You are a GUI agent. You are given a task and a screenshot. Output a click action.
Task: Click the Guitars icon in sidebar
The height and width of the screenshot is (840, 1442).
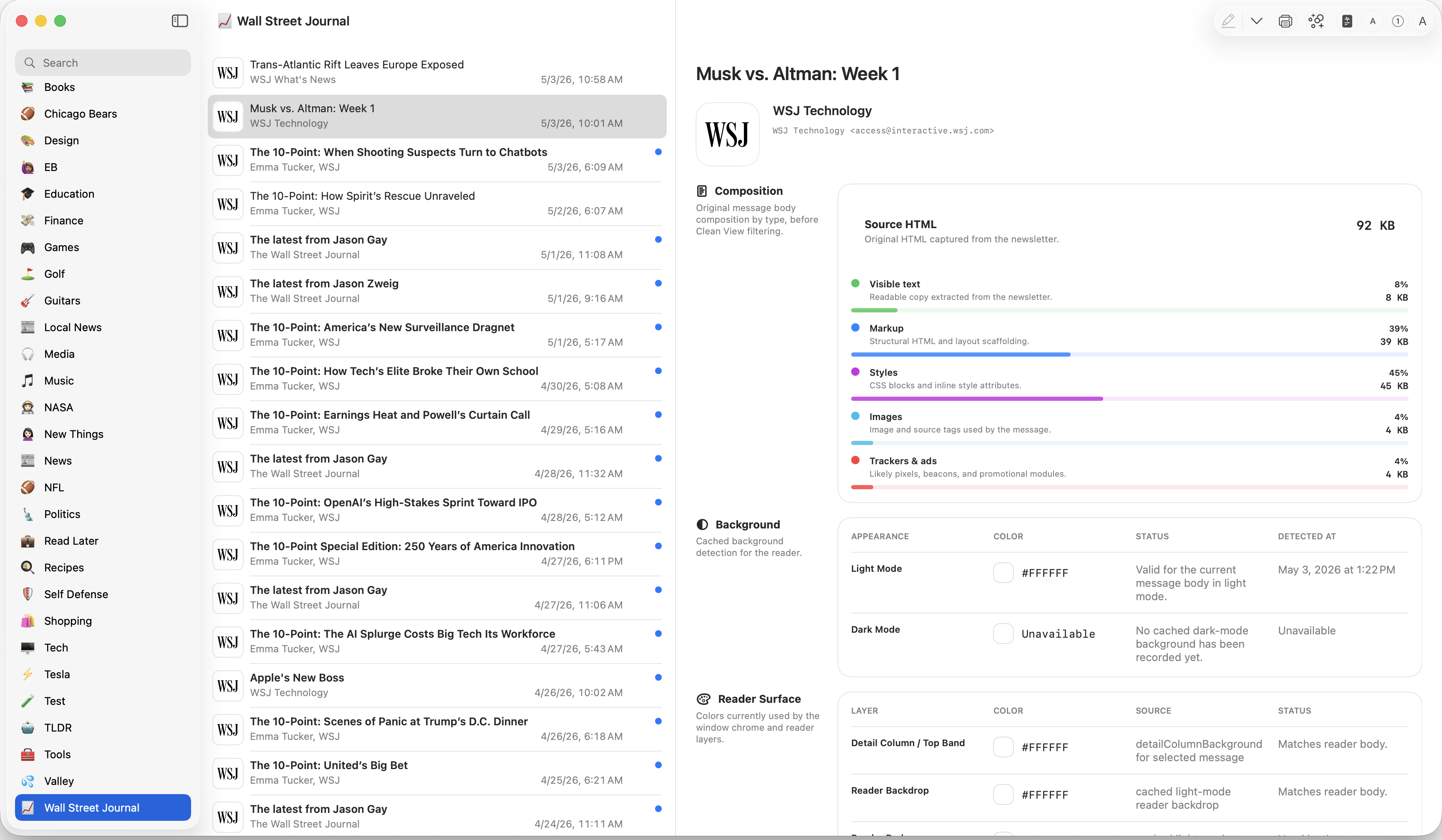pyautogui.click(x=28, y=300)
